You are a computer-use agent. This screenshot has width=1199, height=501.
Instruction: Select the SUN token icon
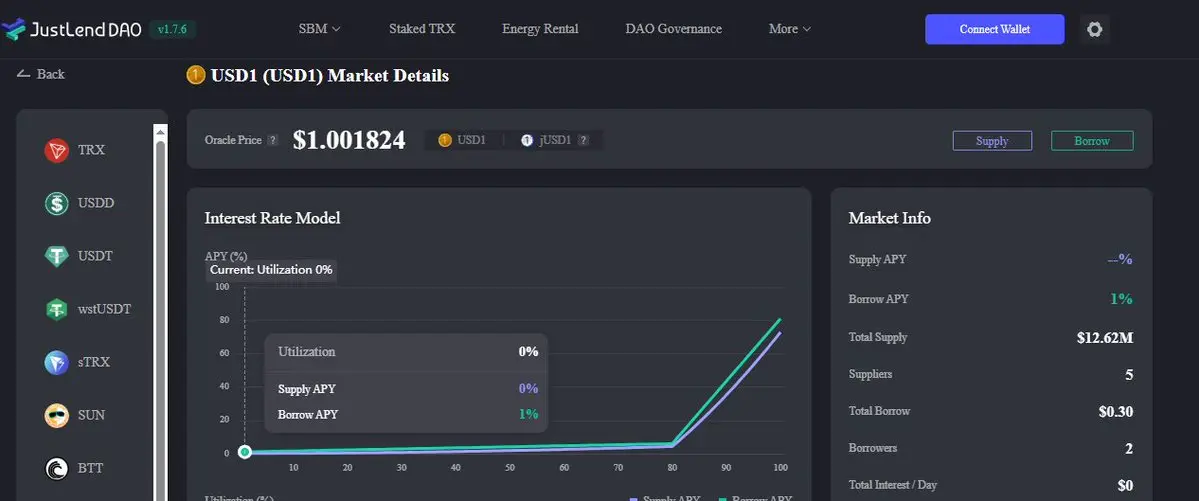57,415
